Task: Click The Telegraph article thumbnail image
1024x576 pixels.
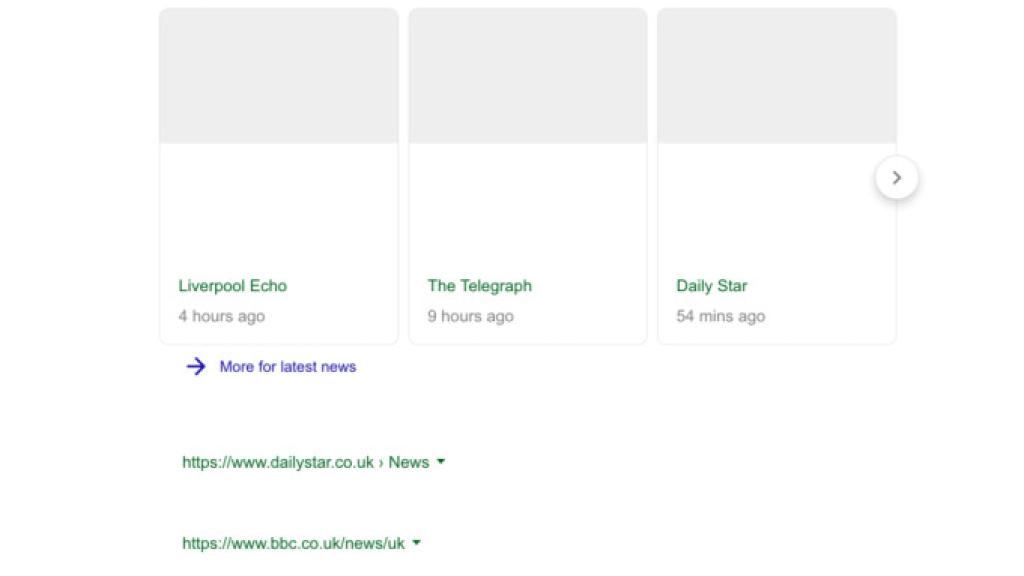Action: 527,74
